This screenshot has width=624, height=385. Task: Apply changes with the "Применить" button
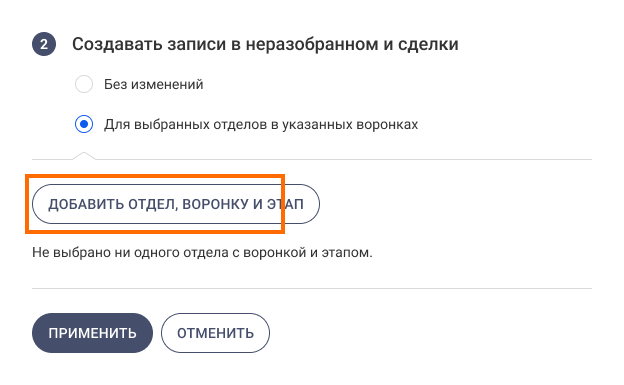92,333
